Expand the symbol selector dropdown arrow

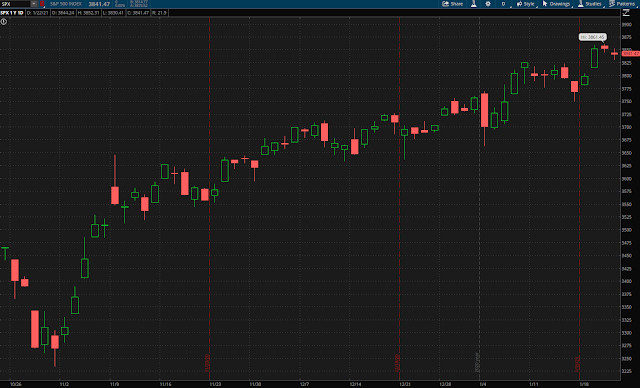click(x=34, y=4)
